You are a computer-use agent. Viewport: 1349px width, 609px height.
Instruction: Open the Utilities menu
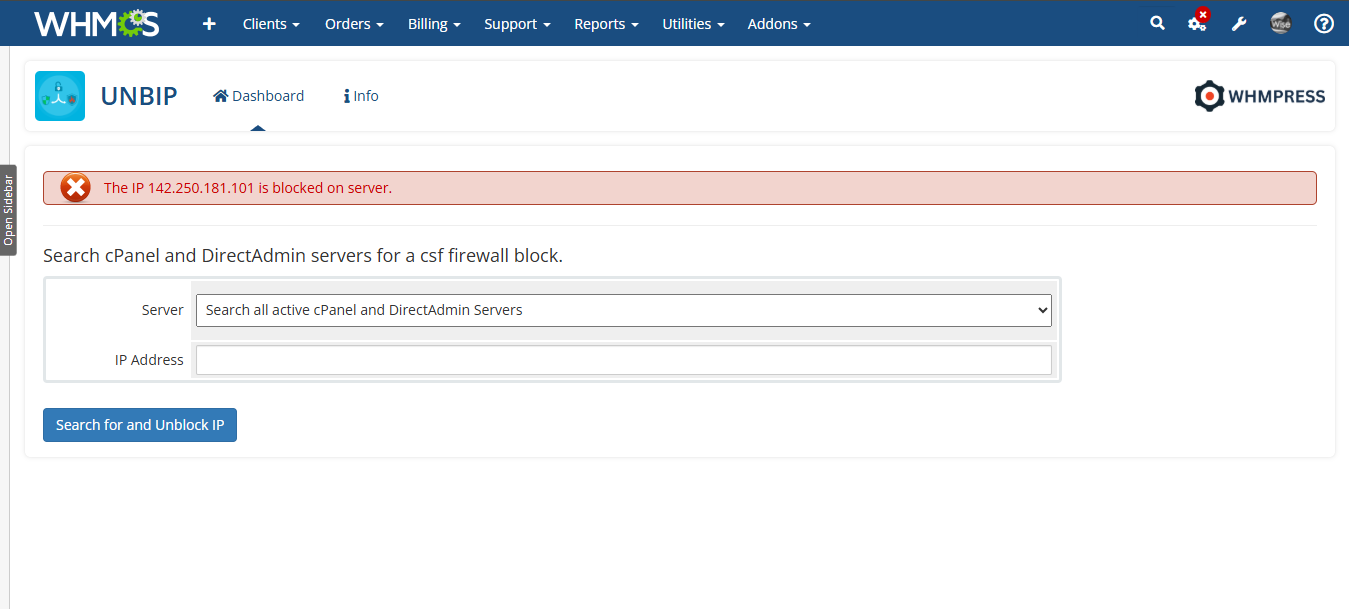pyautogui.click(x=693, y=23)
